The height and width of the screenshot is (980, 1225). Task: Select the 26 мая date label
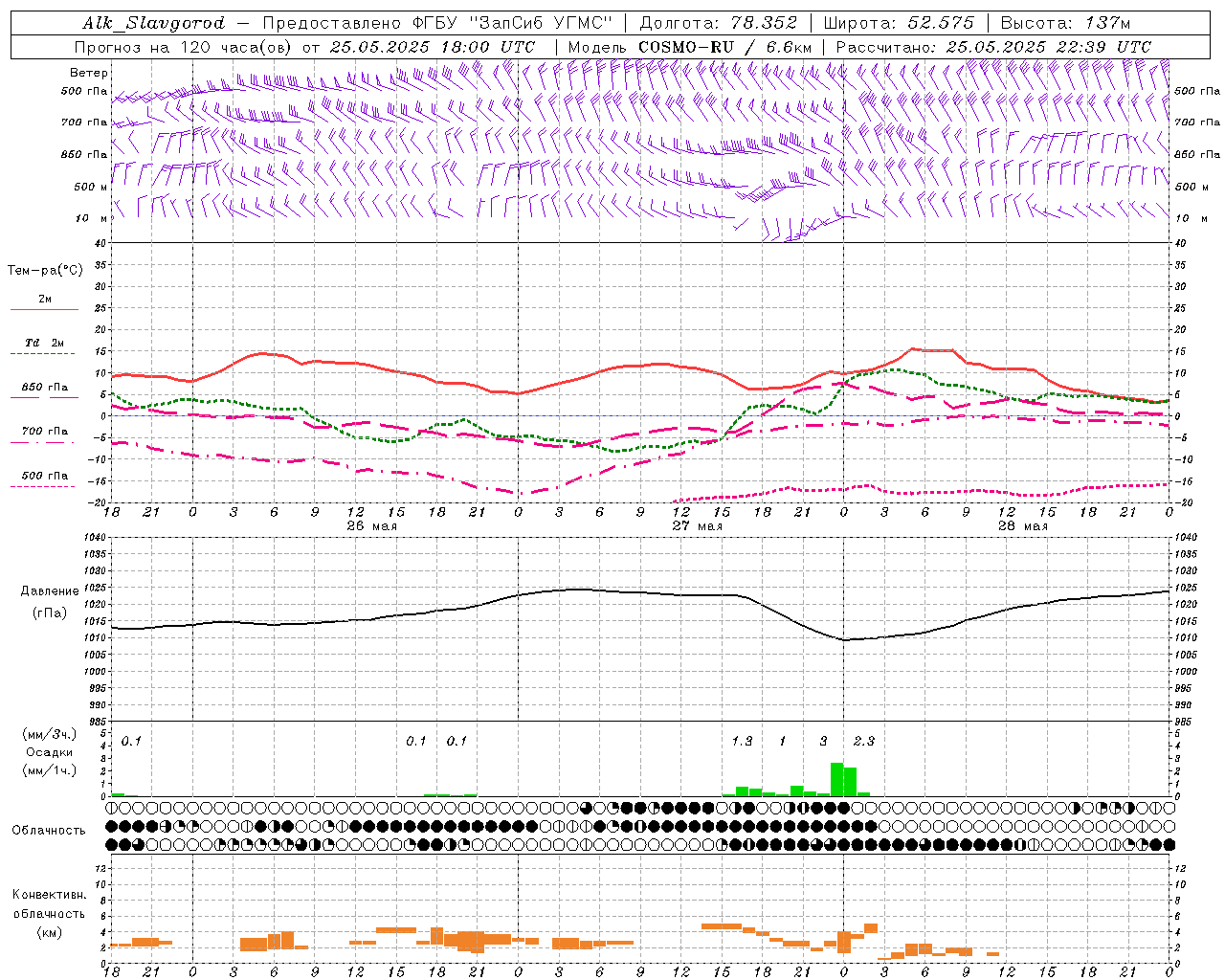click(x=372, y=526)
